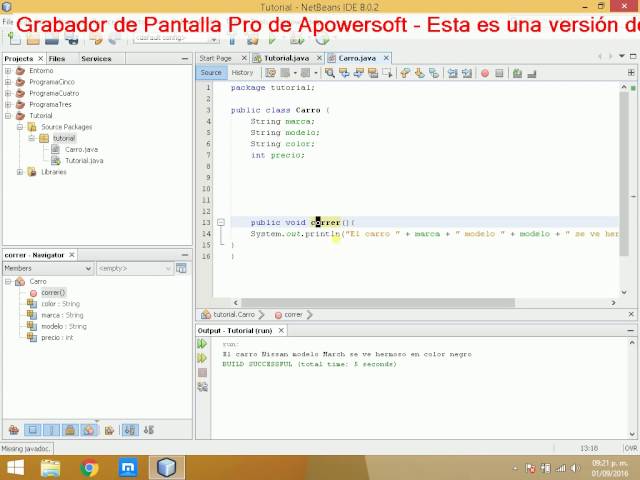Image resolution: width=640 pixels, height=480 pixels.
Task: Collapse the correr method code fold
Action: point(221,222)
